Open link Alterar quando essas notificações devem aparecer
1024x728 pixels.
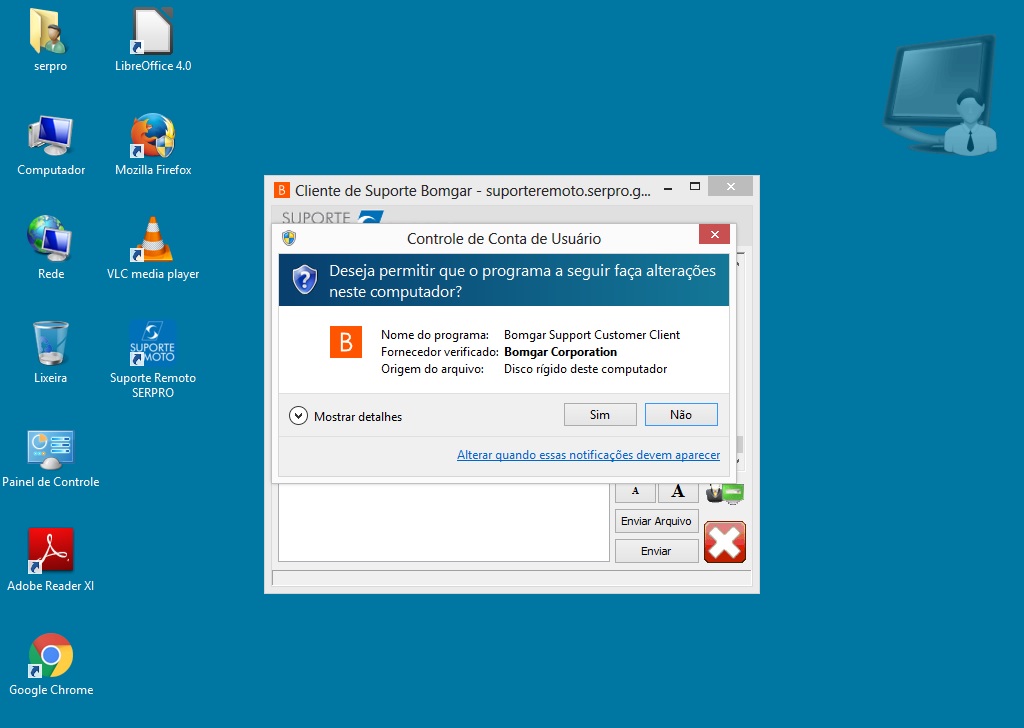tap(588, 455)
